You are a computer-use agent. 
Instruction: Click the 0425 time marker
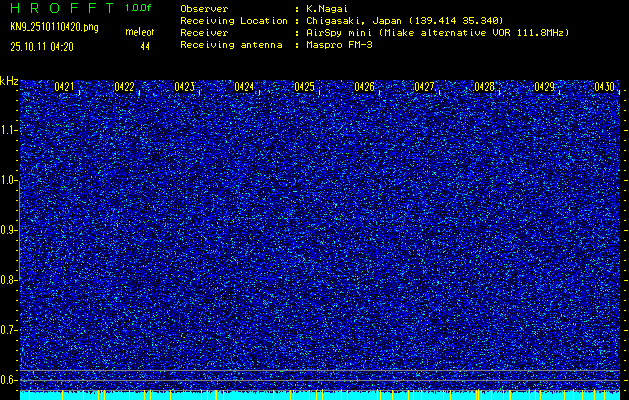304,87
